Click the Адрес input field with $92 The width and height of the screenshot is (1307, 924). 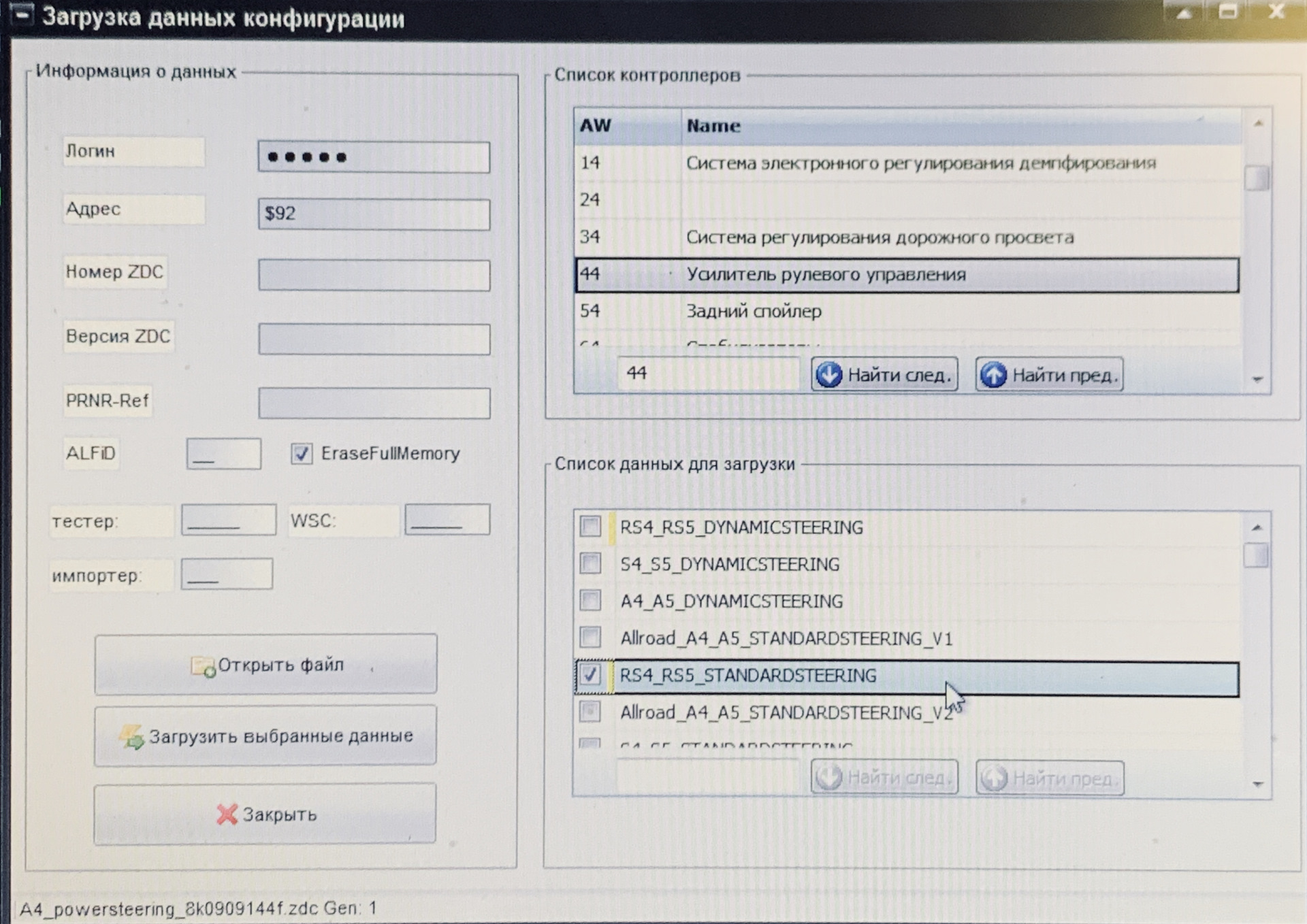pyautogui.click(x=373, y=214)
